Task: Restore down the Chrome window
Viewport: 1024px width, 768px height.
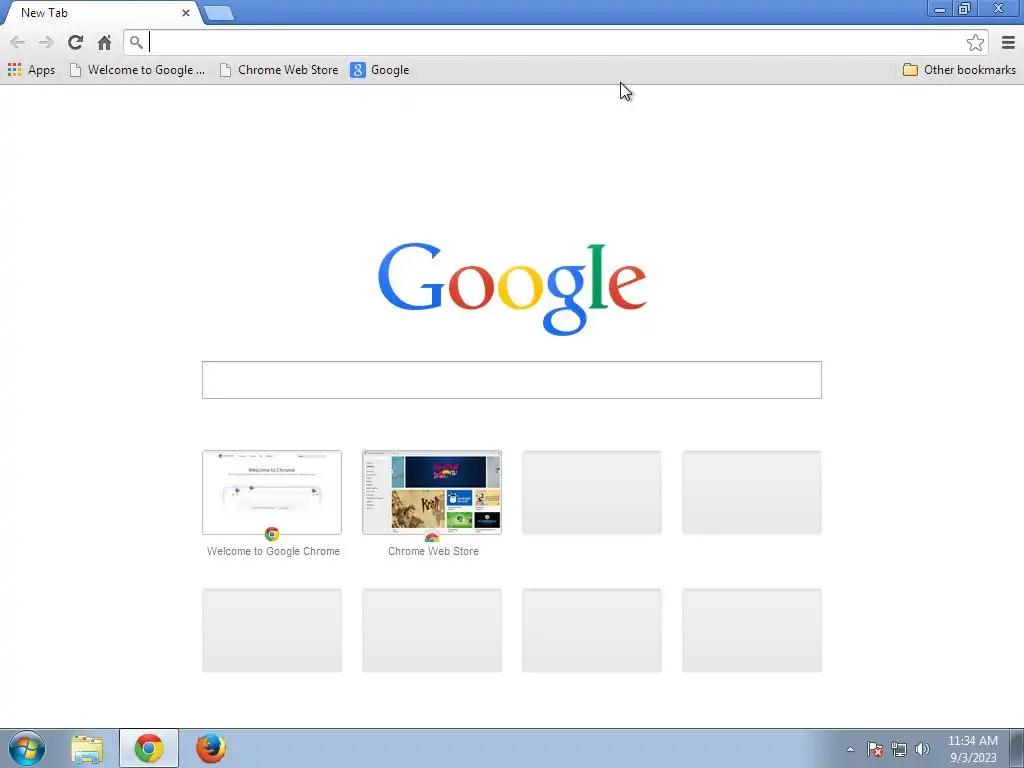Action: [964, 9]
